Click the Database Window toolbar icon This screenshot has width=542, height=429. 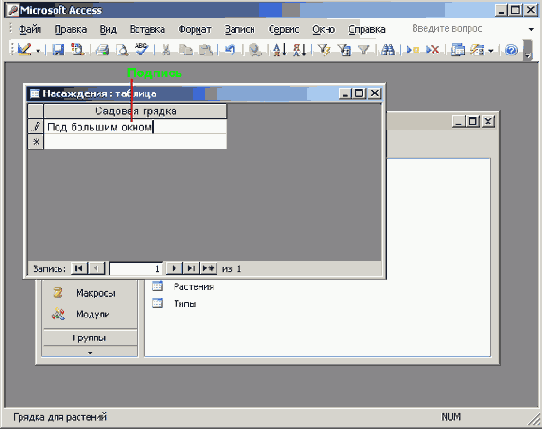(x=458, y=50)
